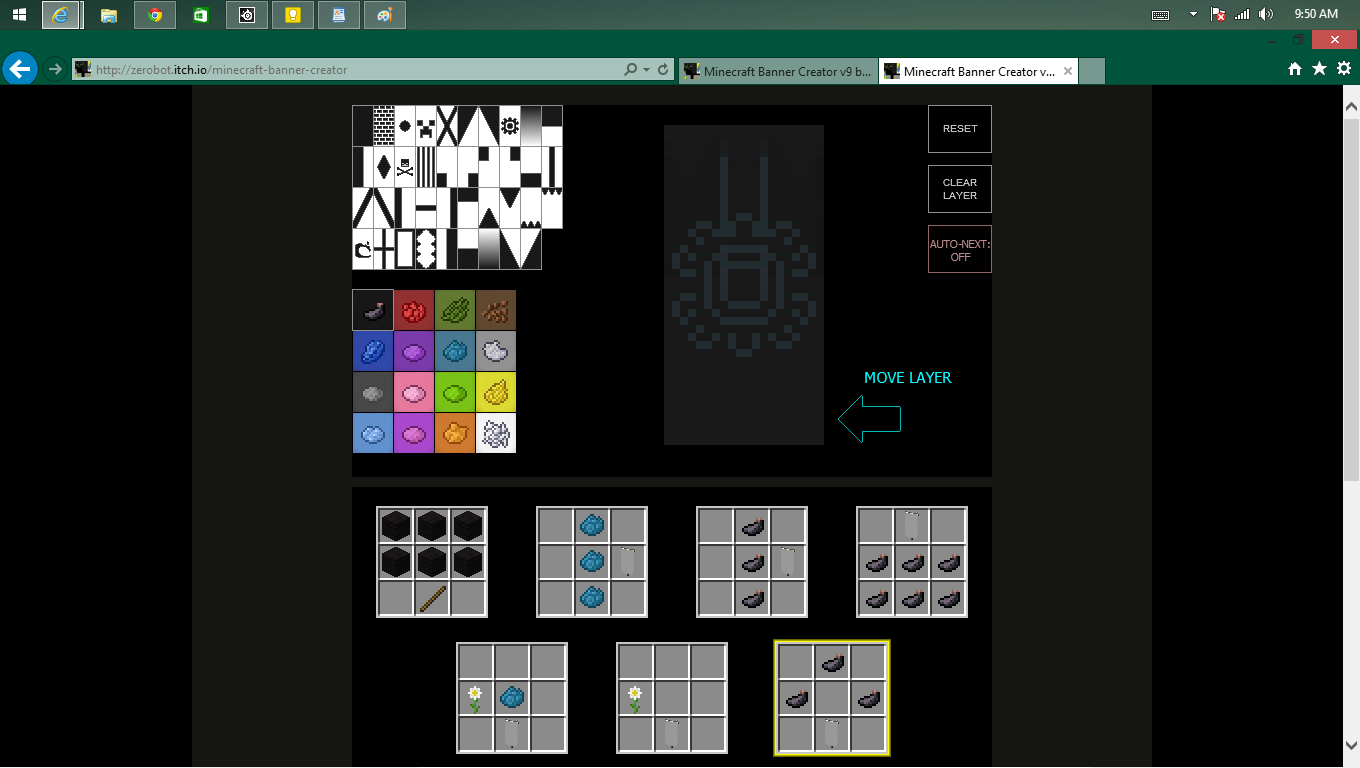Screen dimensions: 1360x768
Task: Choose the plain border pattern
Action: pyautogui.click(x=405, y=249)
